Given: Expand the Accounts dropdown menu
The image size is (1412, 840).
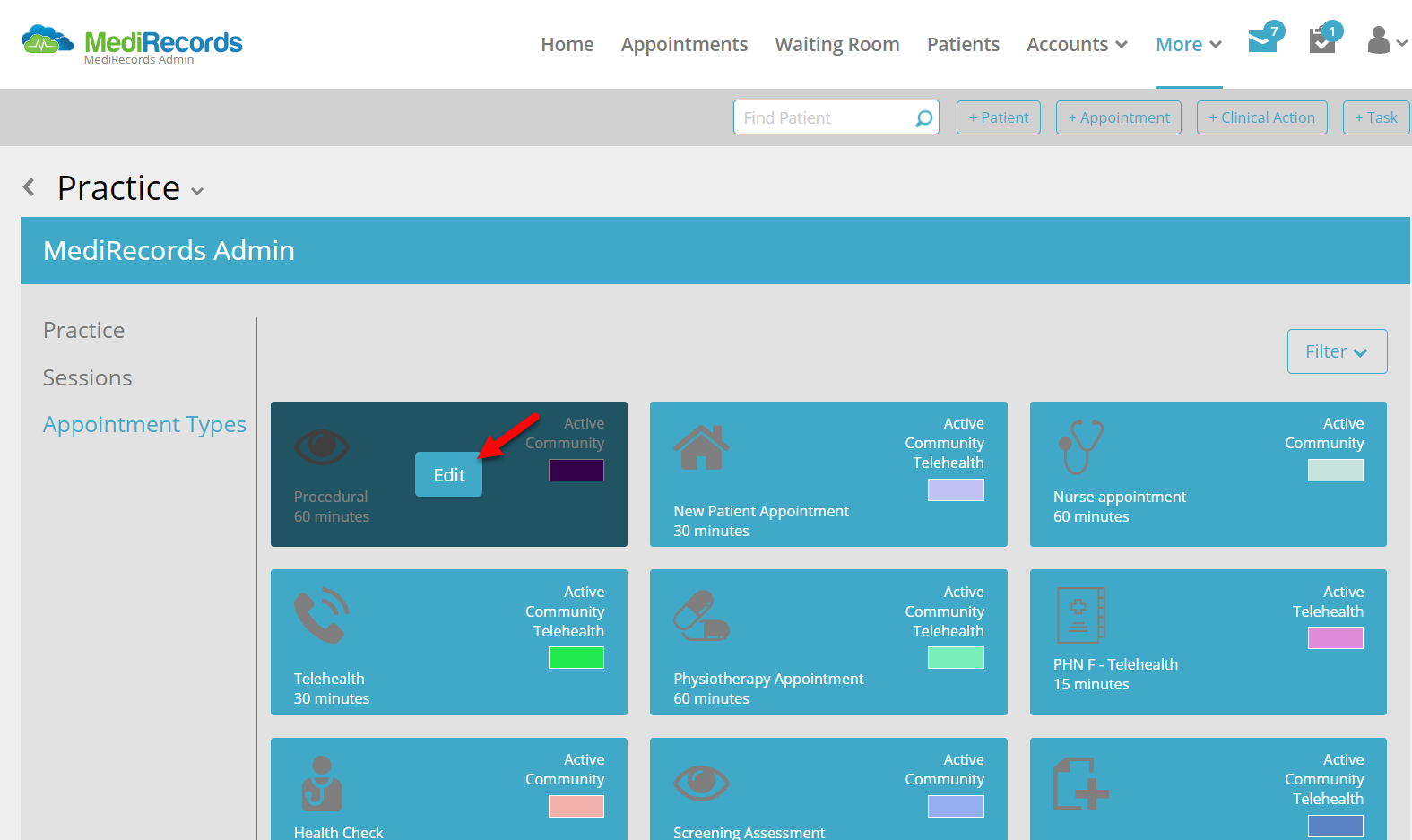Looking at the screenshot, I should tap(1077, 45).
